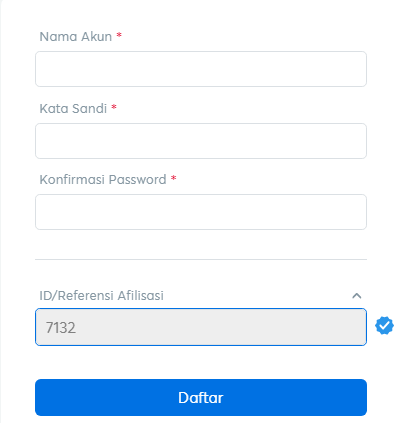Screen dimensions: 395x423
Task: Click the 7132 referral code text
Action: click(61, 328)
